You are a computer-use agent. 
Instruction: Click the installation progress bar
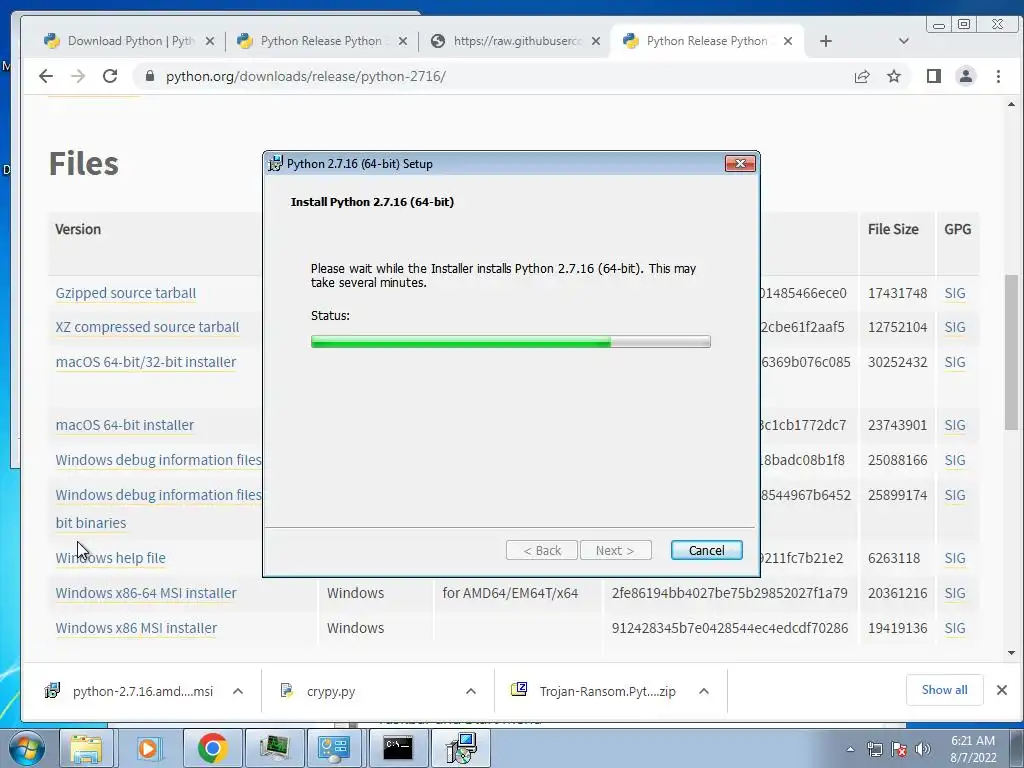[511, 342]
